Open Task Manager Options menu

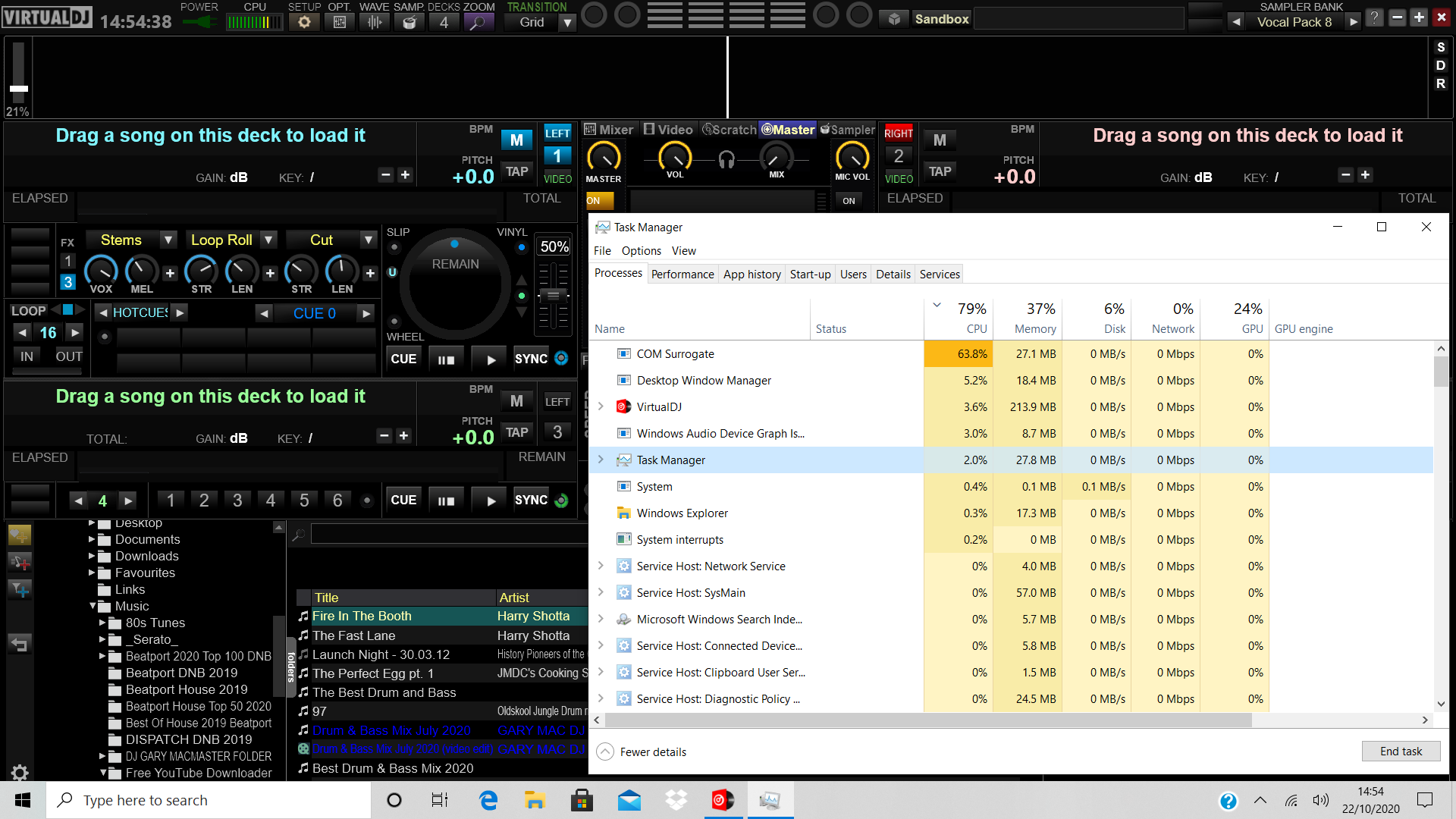(x=641, y=250)
